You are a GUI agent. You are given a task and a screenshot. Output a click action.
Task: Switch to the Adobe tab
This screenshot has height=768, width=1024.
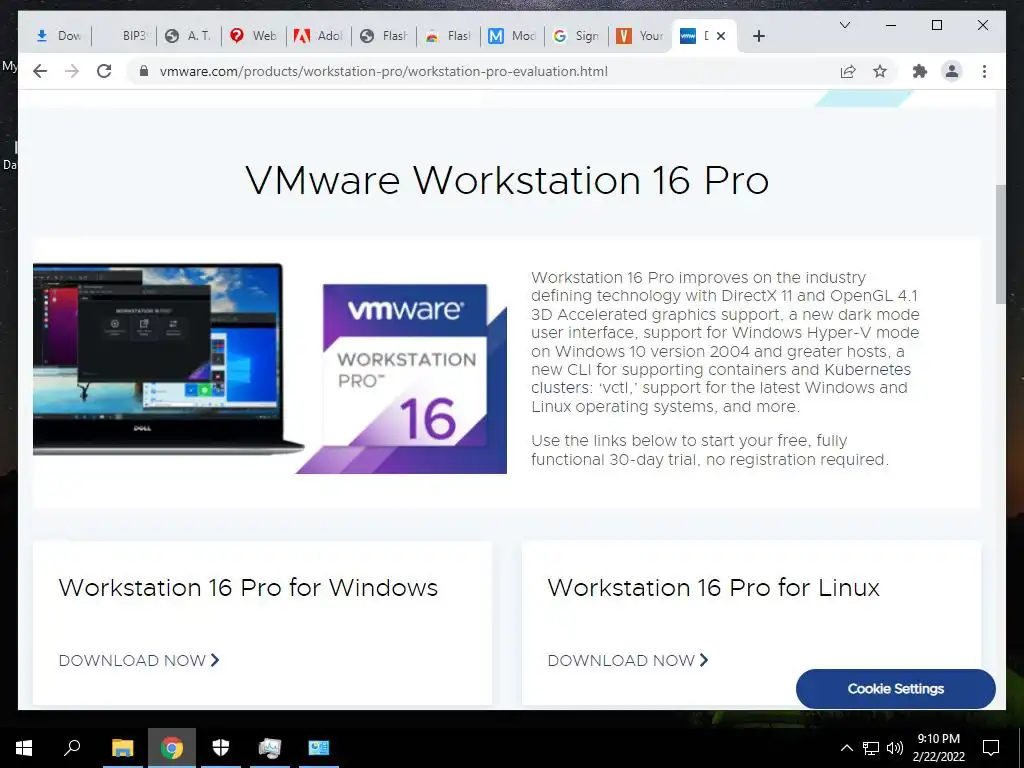coord(318,37)
